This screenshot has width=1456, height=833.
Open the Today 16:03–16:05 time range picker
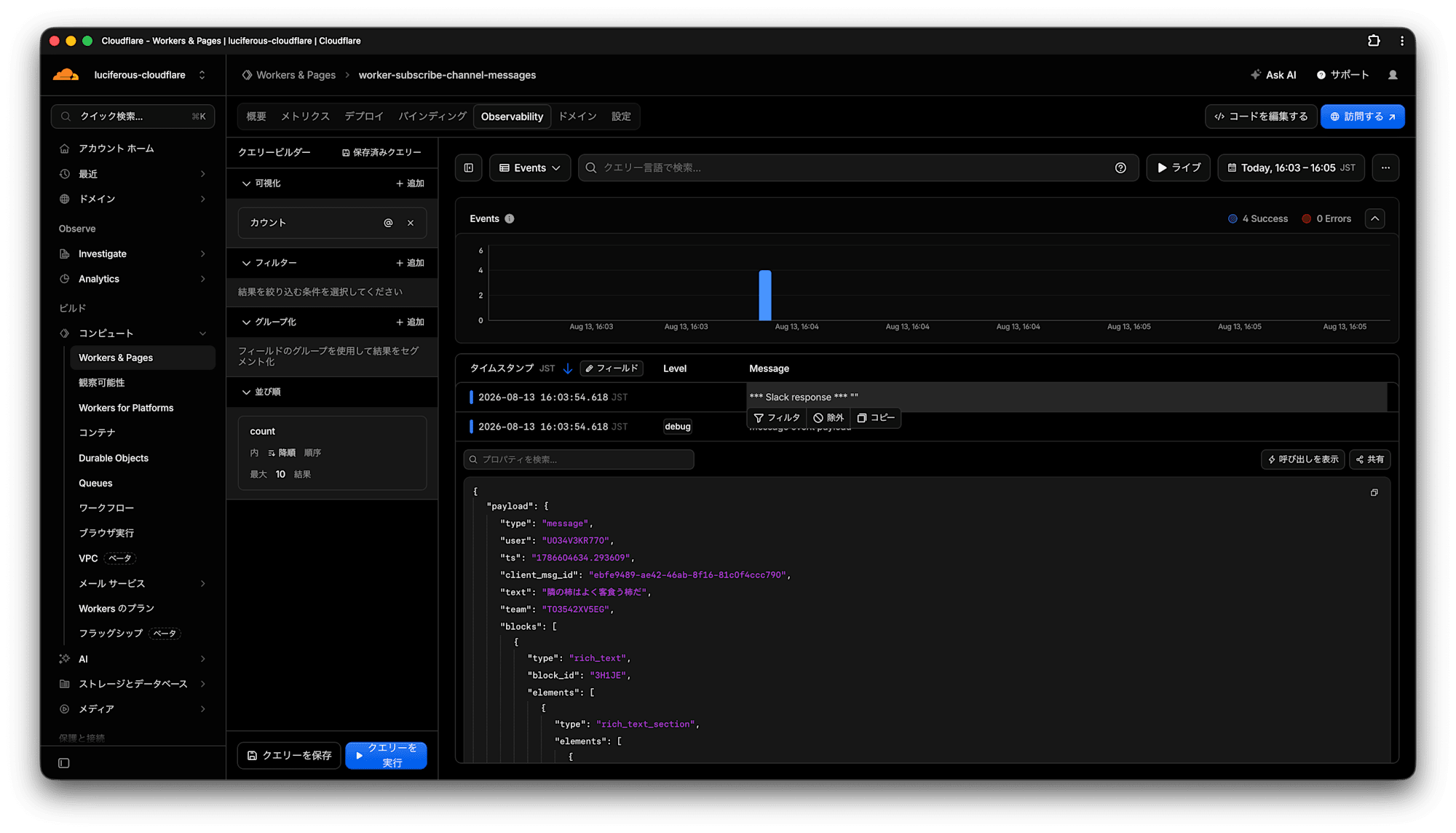click(1291, 168)
